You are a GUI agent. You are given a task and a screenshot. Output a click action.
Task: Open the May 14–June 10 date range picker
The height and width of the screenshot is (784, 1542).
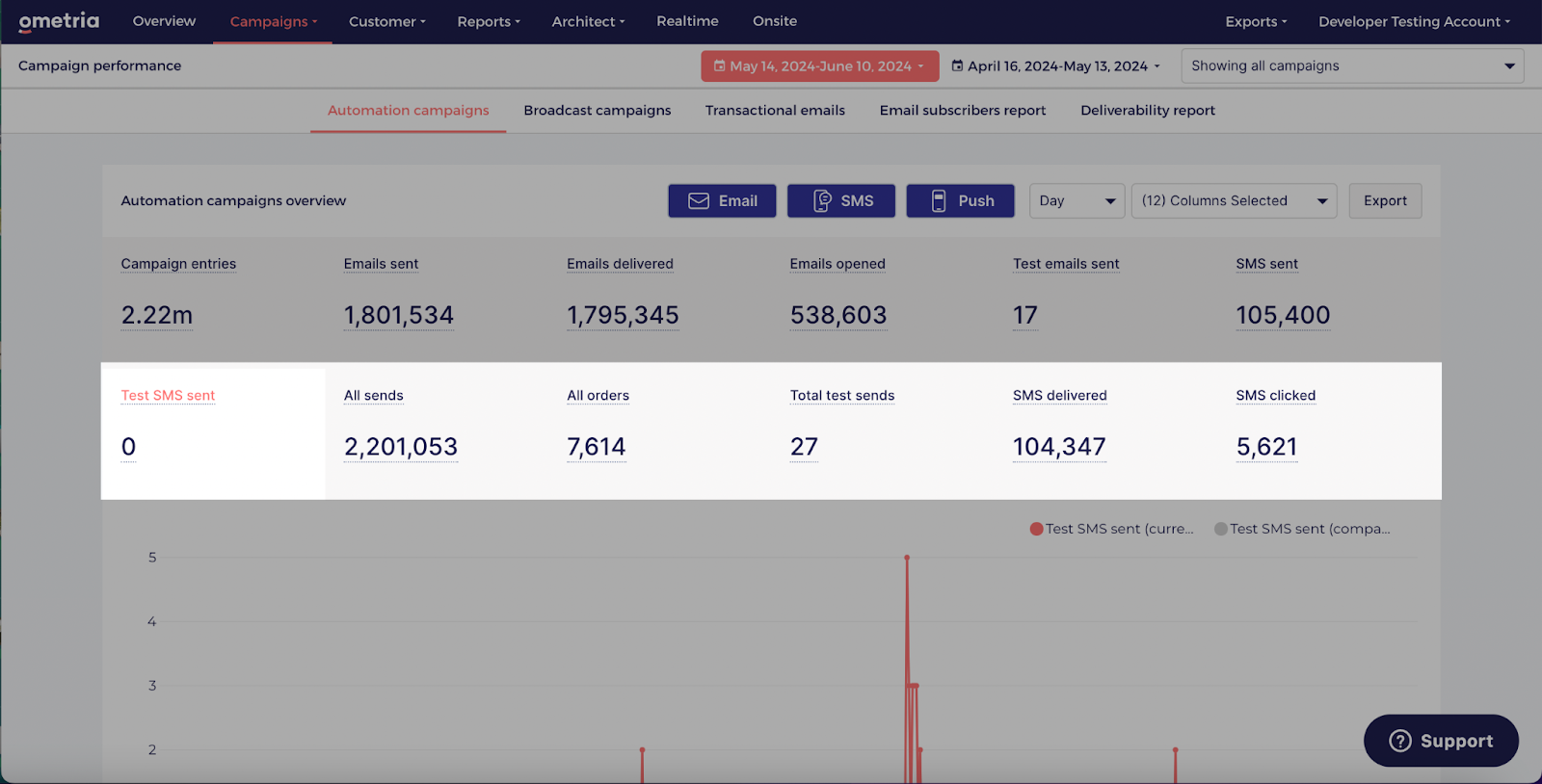point(819,65)
